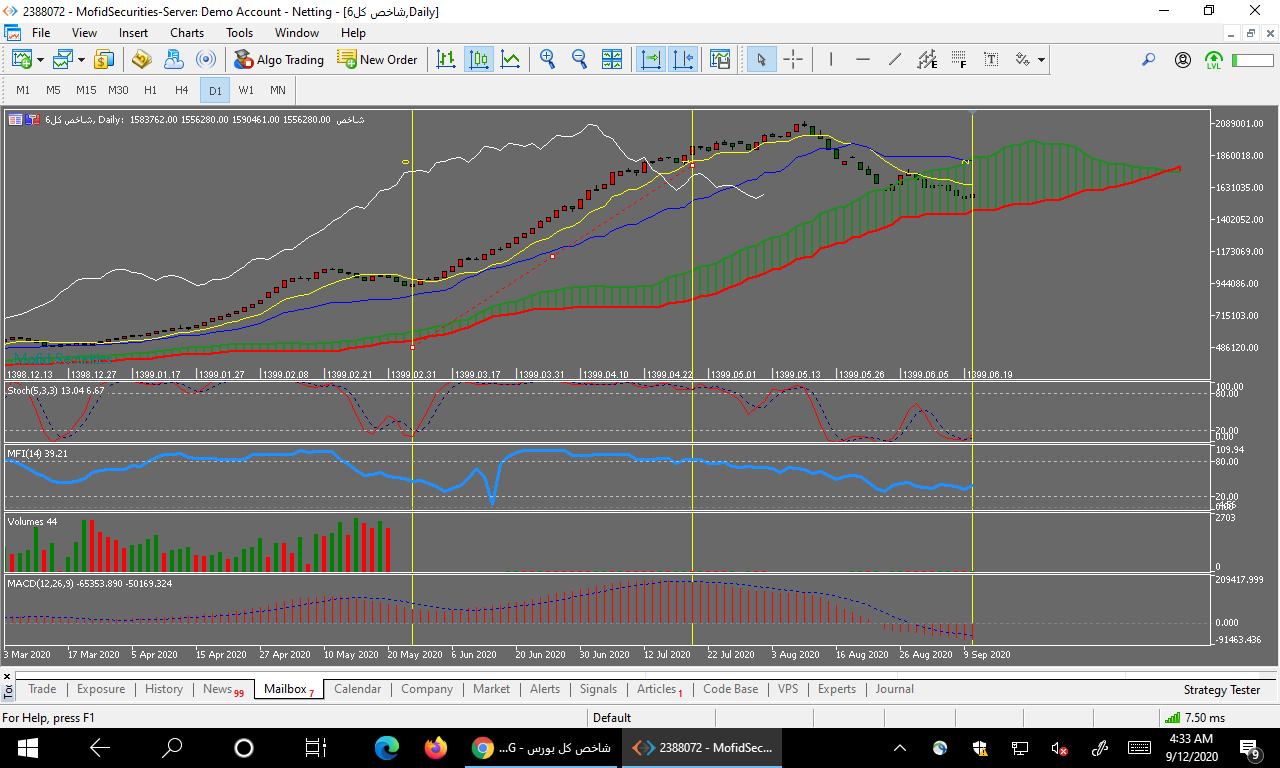Open Market Watch with the gold coins icon
The image size is (1280, 768).
click(x=104, y=60)
